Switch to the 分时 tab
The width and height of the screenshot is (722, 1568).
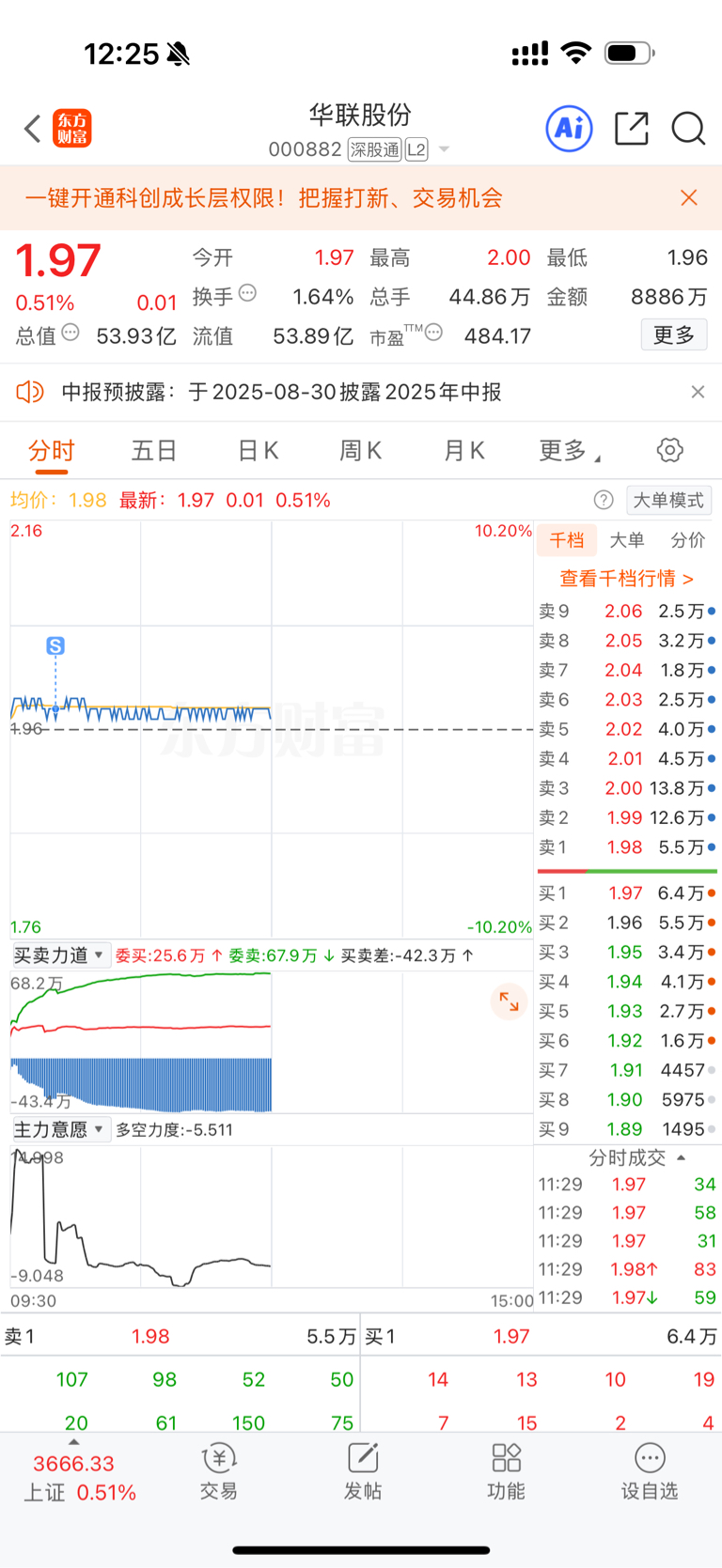pos(51,451)
